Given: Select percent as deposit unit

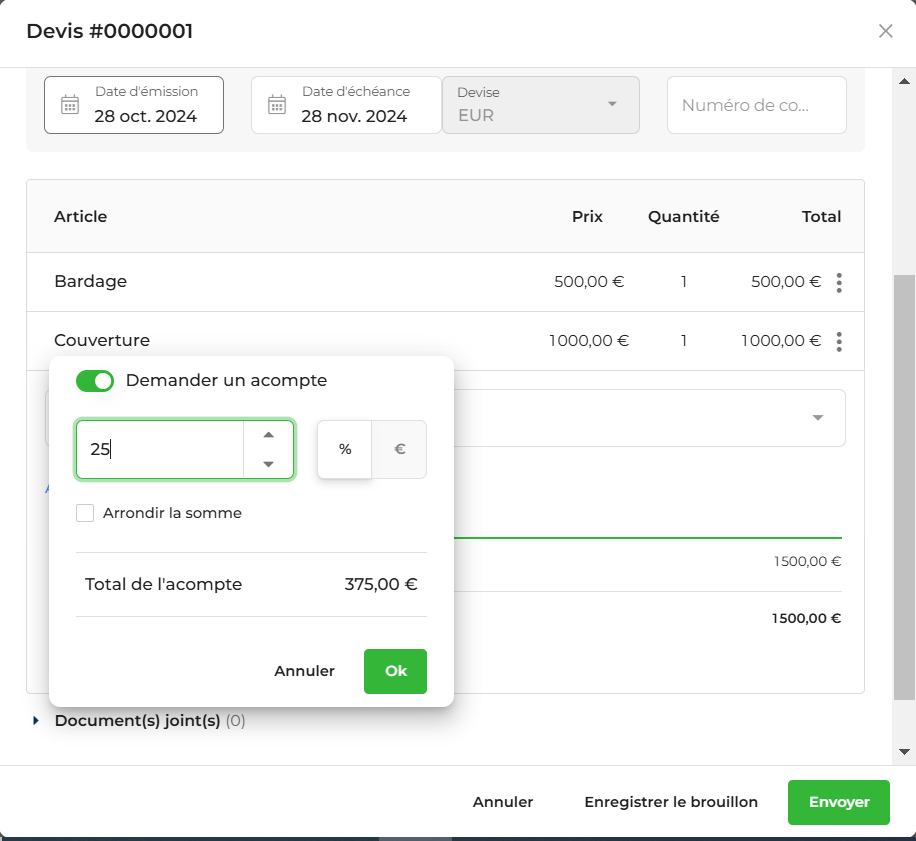Looking at the screenshot, I should click(345, 449).
